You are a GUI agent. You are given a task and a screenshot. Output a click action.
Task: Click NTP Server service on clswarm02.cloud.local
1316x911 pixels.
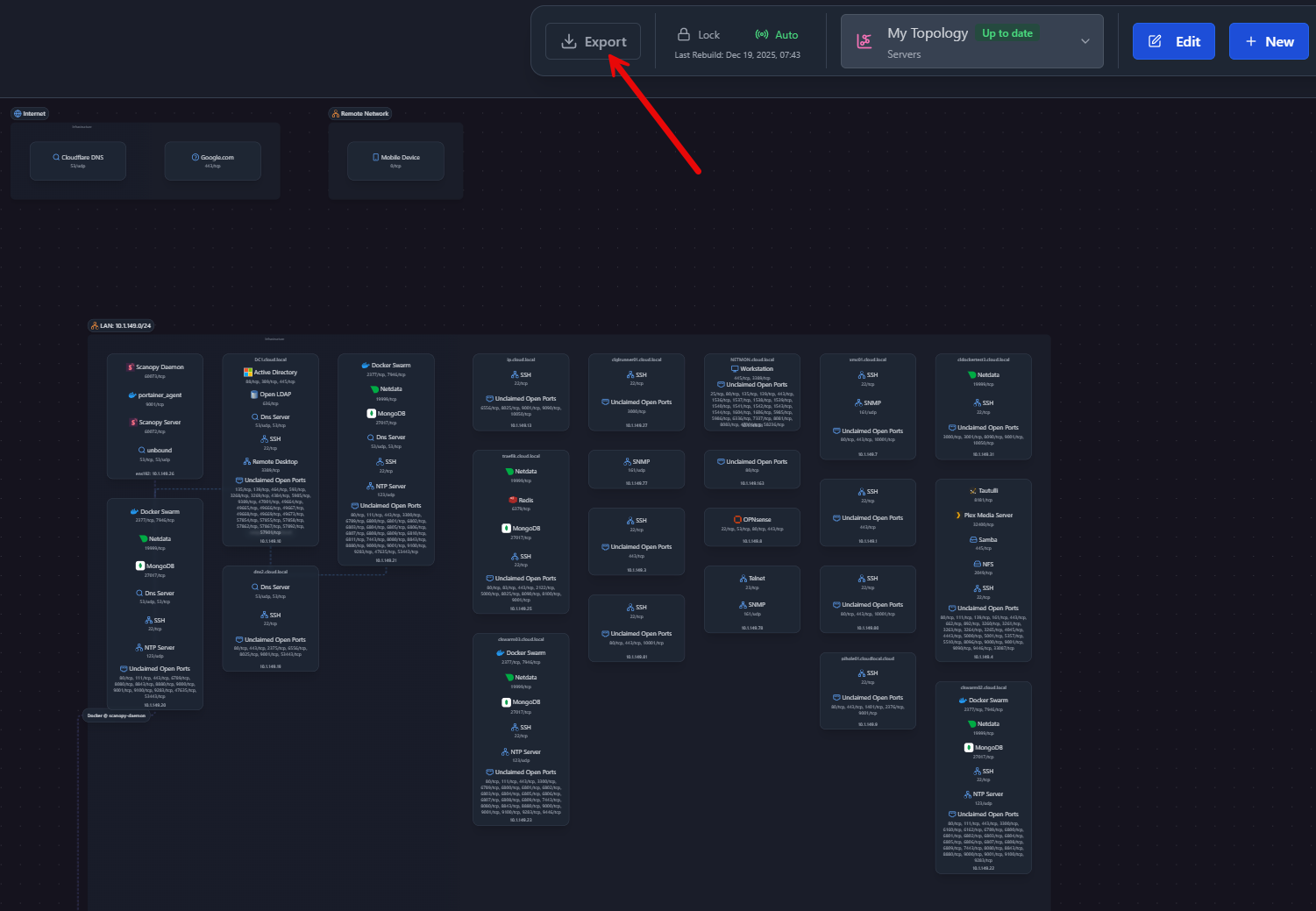point(983,794)
